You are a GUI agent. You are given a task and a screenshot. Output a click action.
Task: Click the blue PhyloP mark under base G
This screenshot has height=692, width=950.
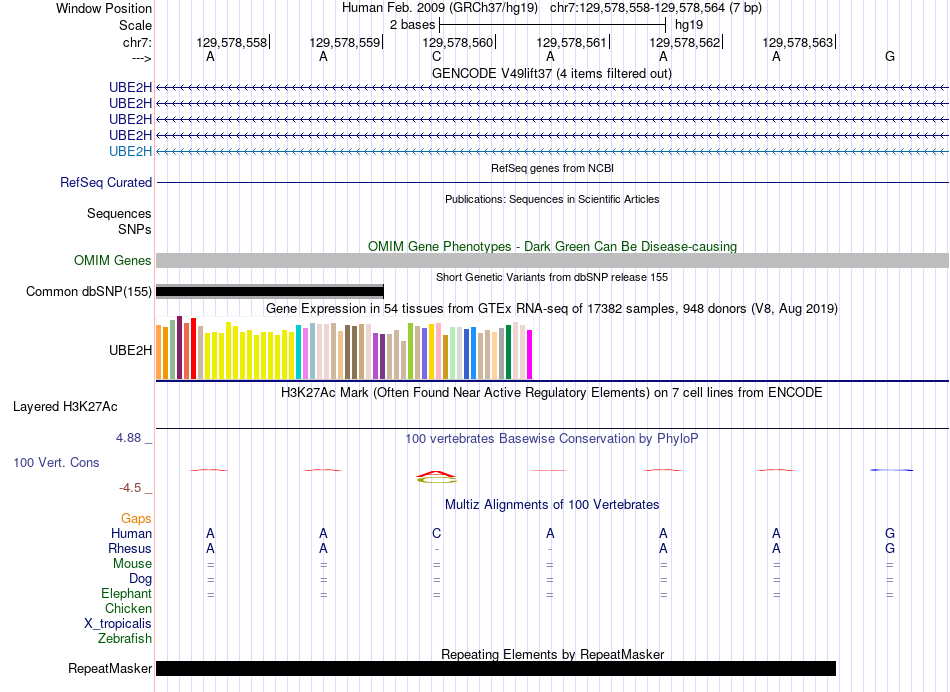point(891,470)
